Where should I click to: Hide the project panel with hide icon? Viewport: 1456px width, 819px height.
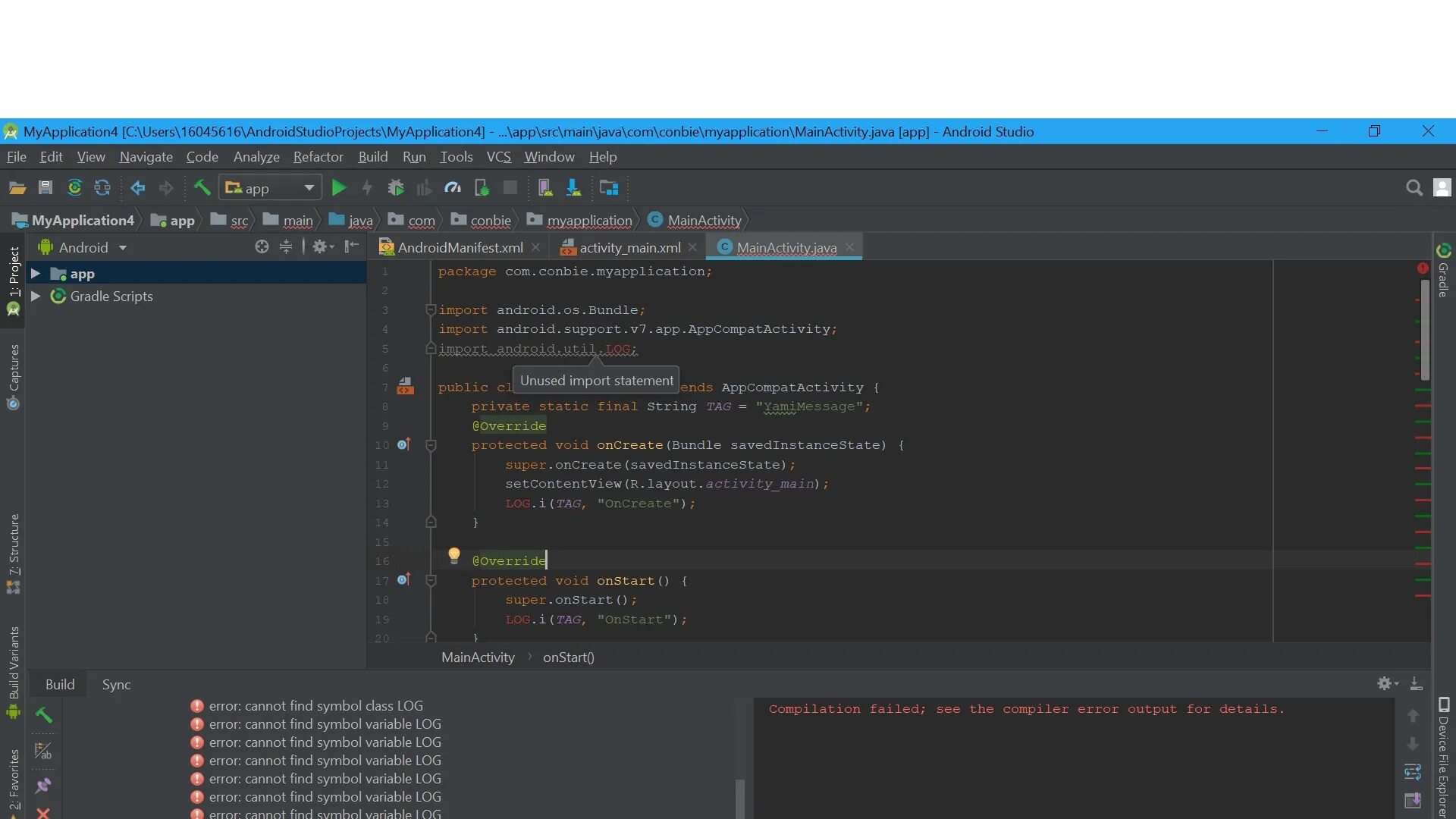coord(352,246)
